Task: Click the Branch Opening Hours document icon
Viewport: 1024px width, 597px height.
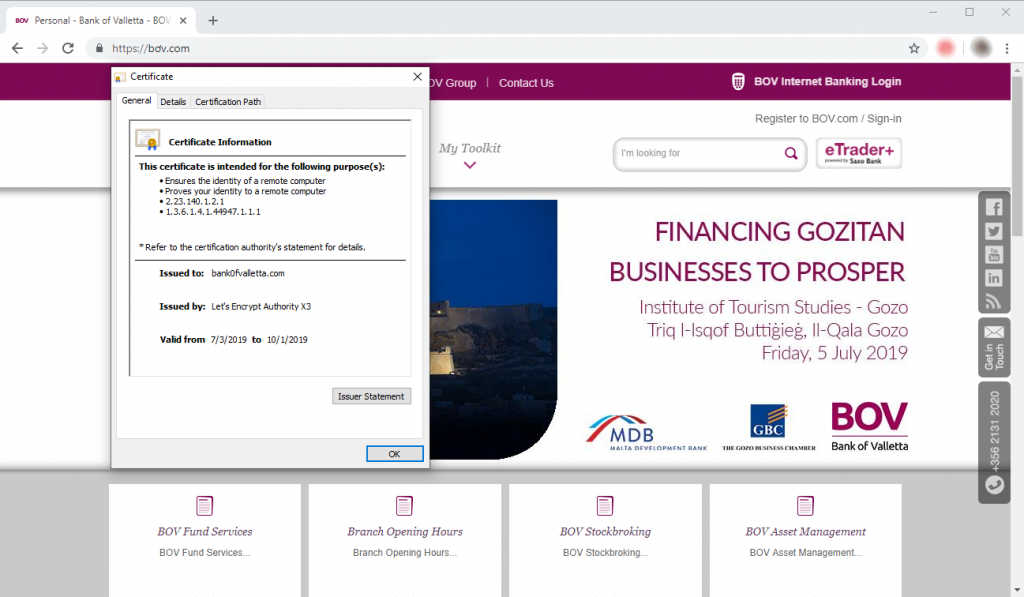Action: (404, 506)
